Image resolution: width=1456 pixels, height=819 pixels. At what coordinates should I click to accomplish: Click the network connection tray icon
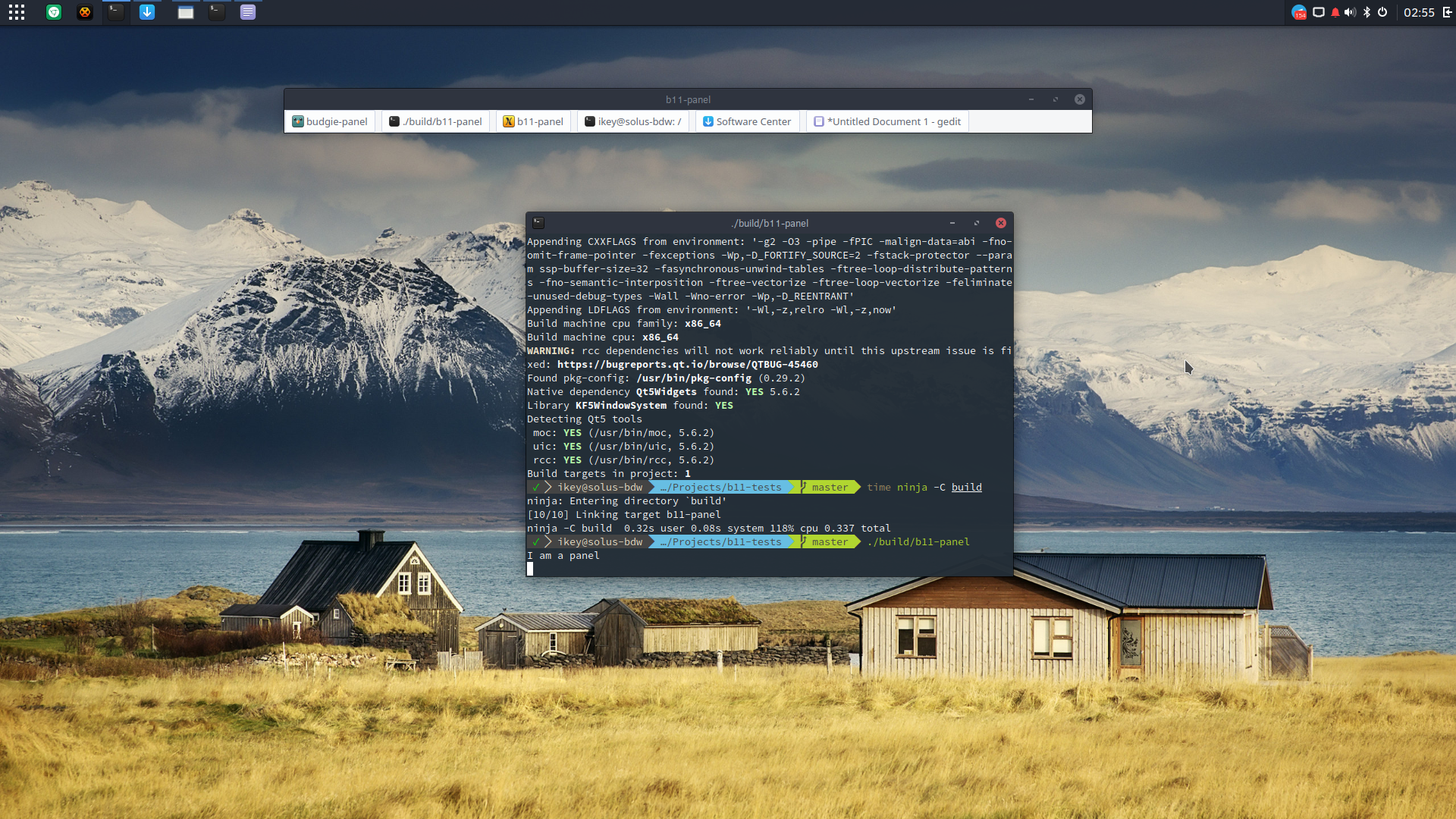tap(1319, 12)
